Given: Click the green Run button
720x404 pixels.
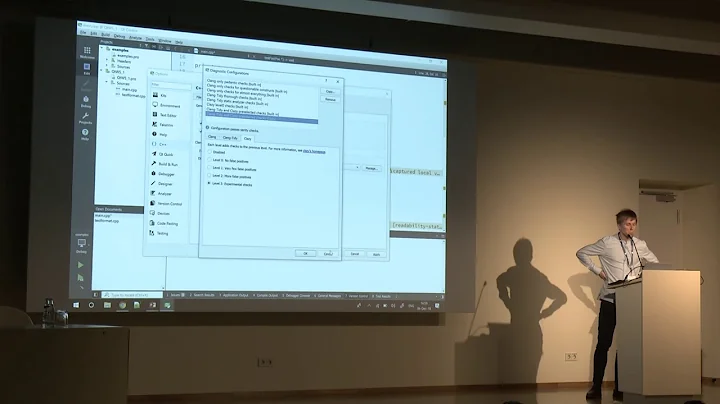Looking at the screenshot, I should coord(81,265).
